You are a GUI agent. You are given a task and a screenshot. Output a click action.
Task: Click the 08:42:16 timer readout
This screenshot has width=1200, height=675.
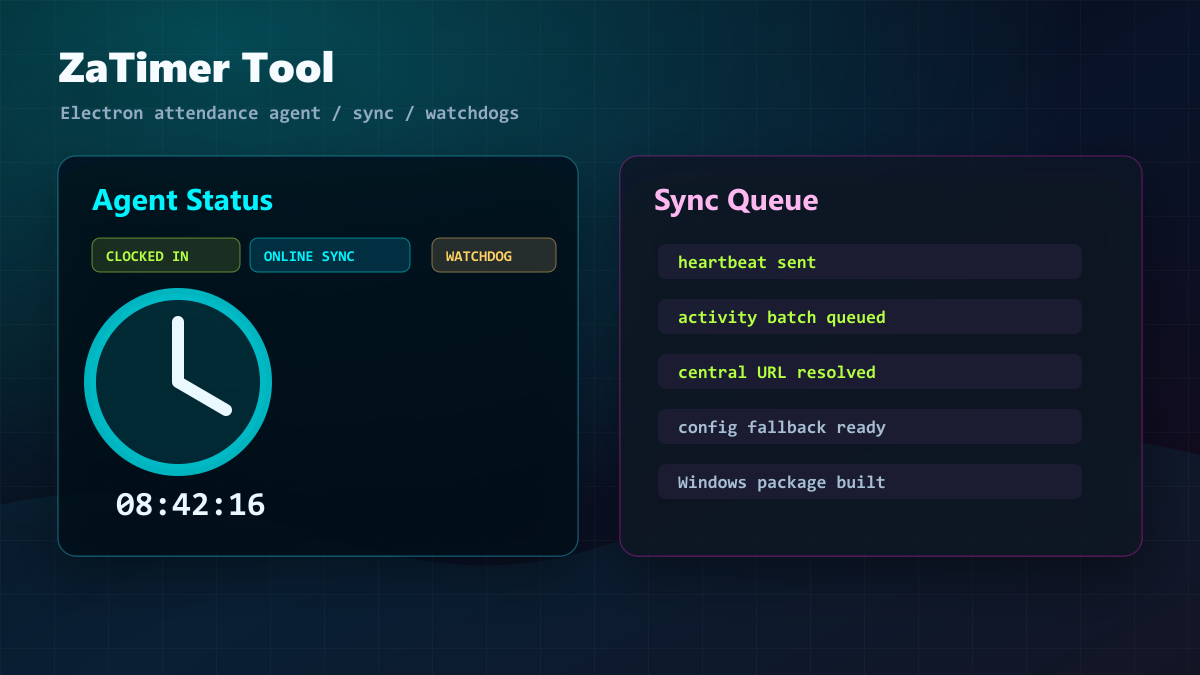point(191,504)
